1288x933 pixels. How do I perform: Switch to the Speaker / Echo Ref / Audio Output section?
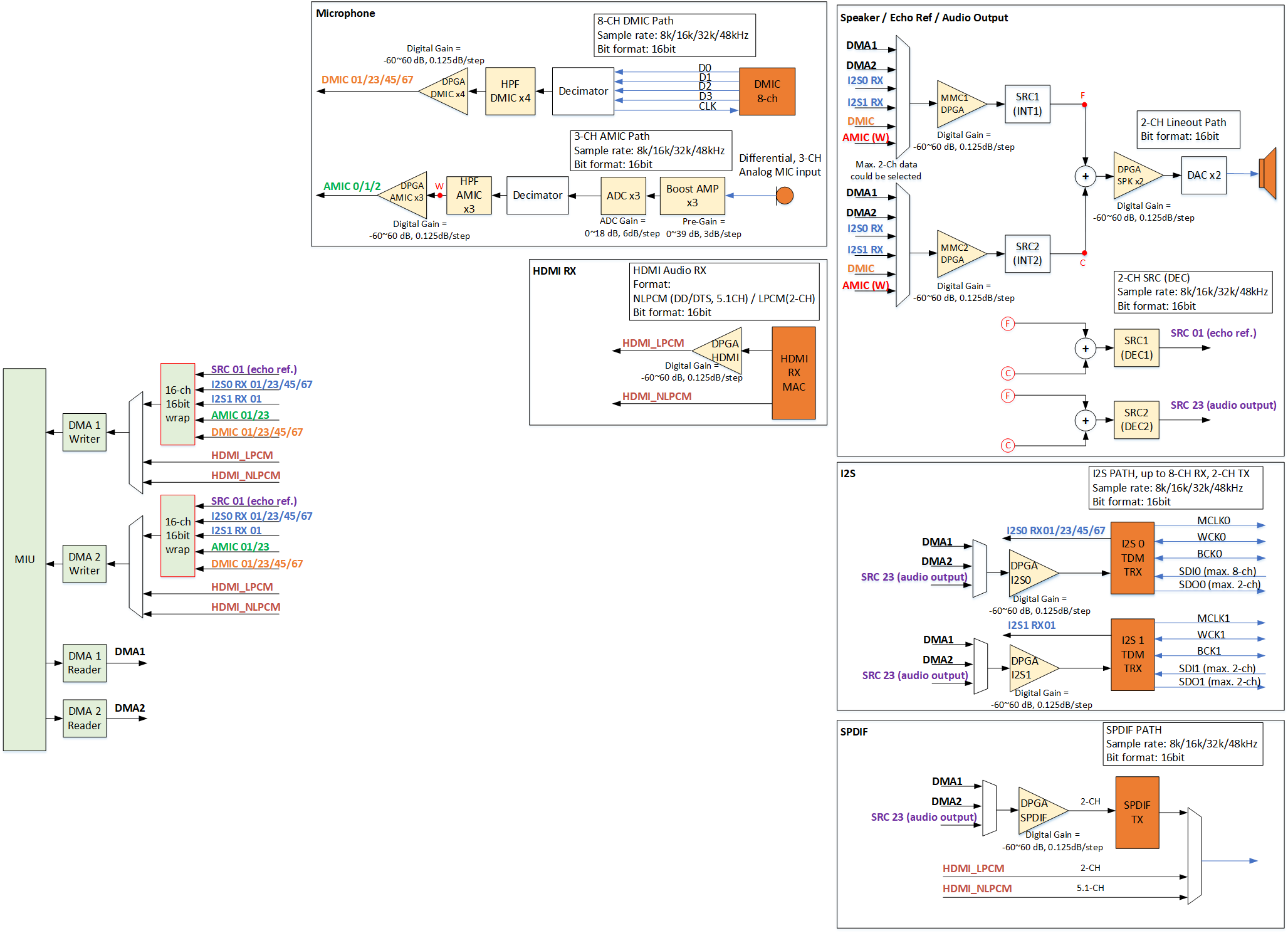[924, 18]
